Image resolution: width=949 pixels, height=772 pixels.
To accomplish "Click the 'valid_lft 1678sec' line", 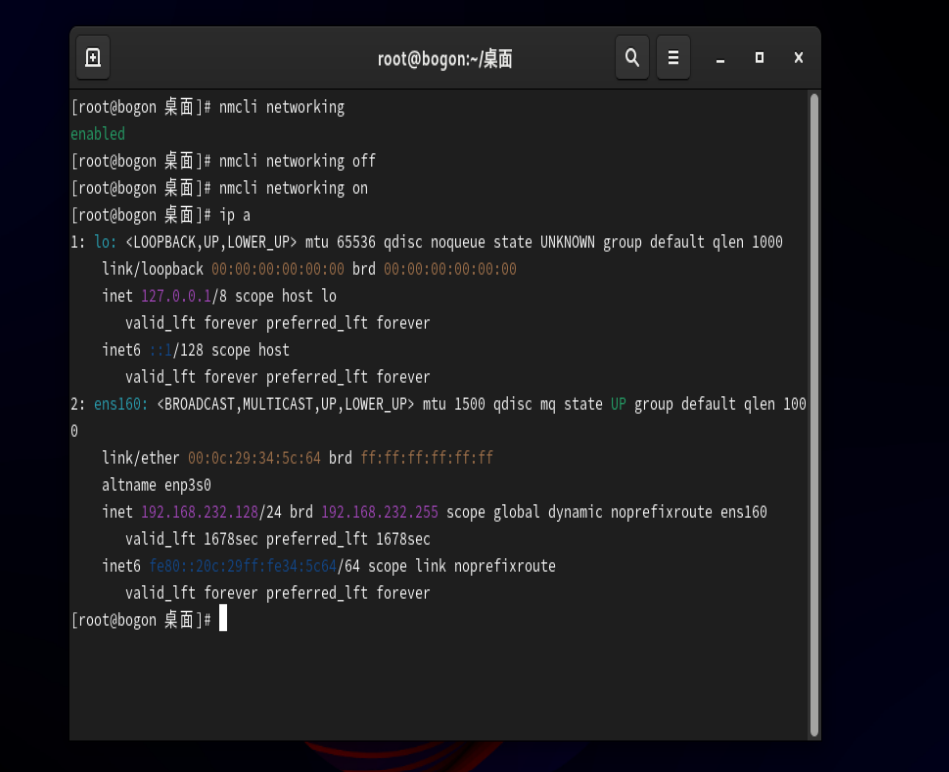I will [x=278, y=539].
